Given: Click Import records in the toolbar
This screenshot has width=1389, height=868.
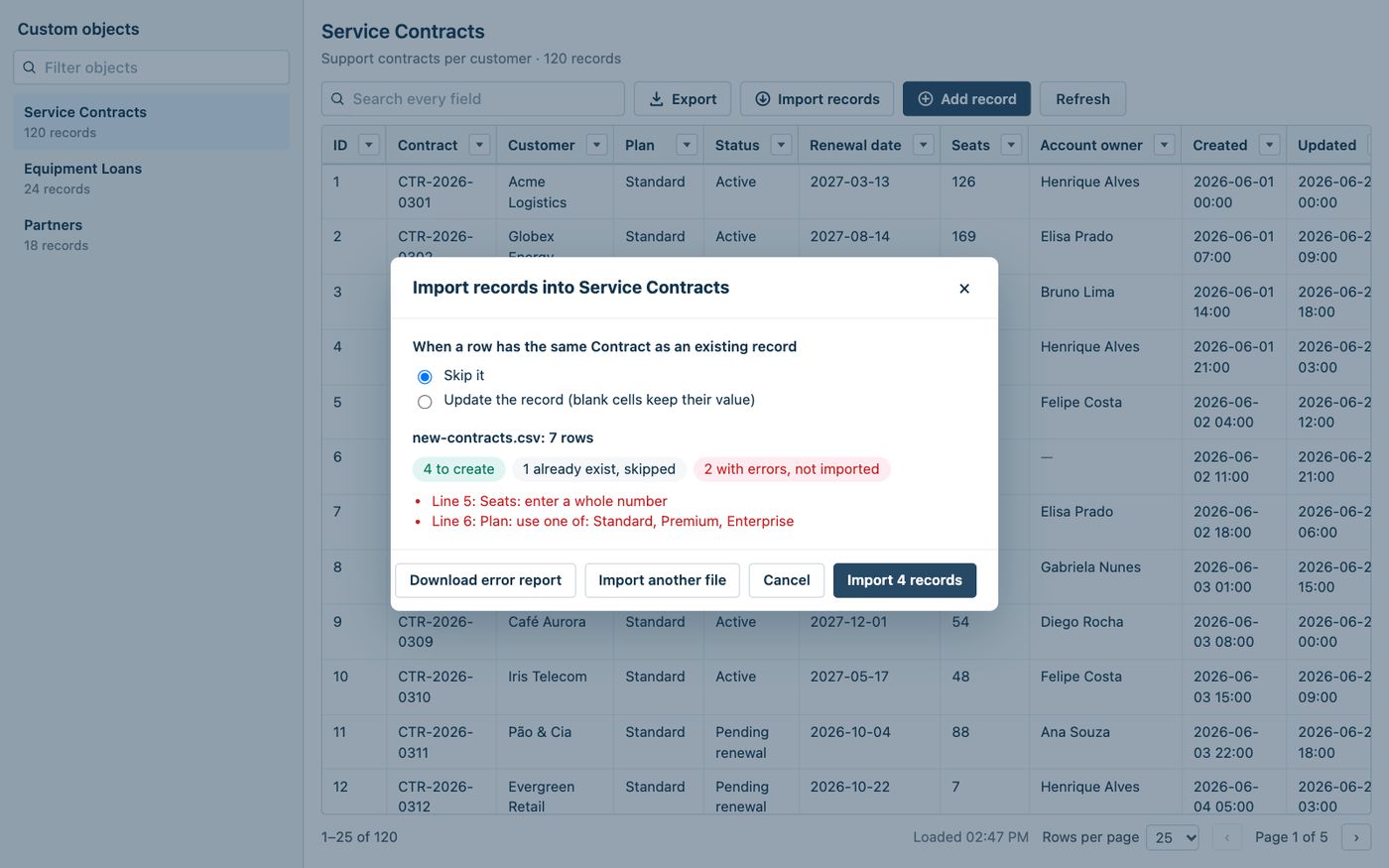Looking at the screenshot, I should (818, 99).
